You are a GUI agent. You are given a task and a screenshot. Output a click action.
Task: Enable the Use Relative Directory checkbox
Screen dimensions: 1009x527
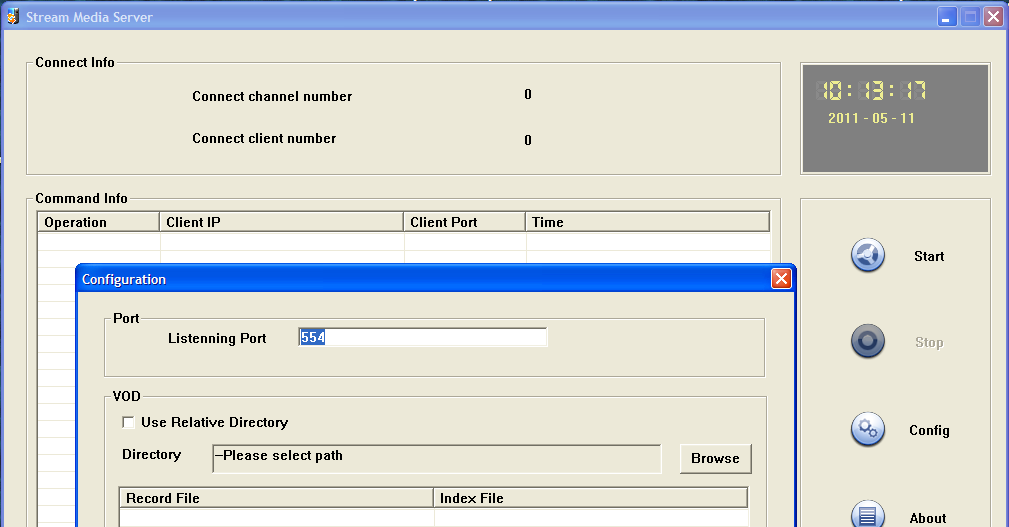(128, 422)
